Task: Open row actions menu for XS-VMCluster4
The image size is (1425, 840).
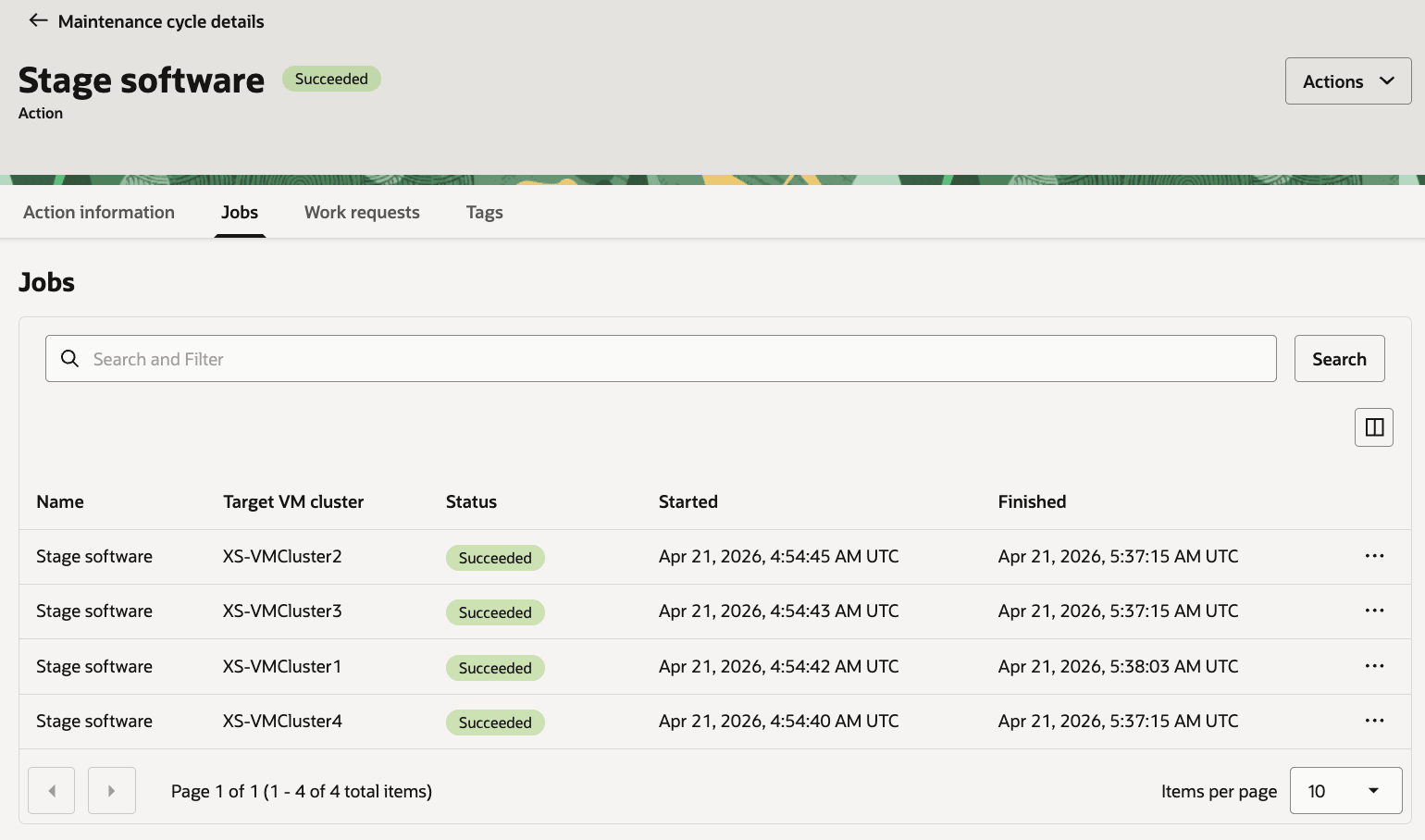Action: [1374, 721]
